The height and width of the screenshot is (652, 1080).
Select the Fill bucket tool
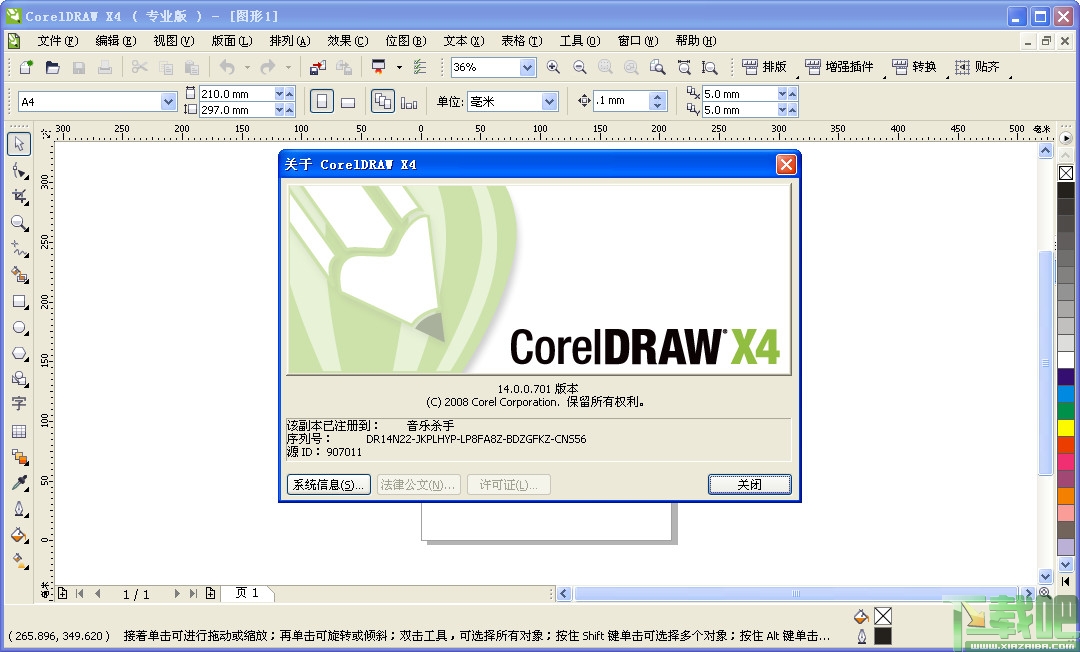point(19,535)
